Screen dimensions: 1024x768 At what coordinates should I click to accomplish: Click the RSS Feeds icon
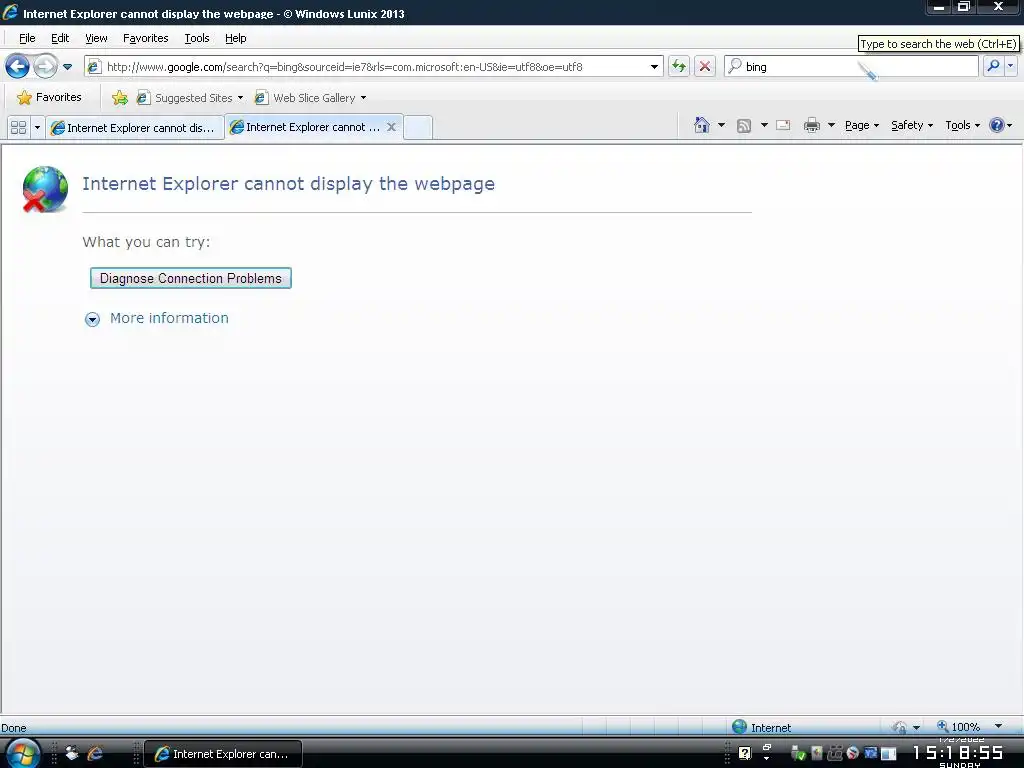744,125
